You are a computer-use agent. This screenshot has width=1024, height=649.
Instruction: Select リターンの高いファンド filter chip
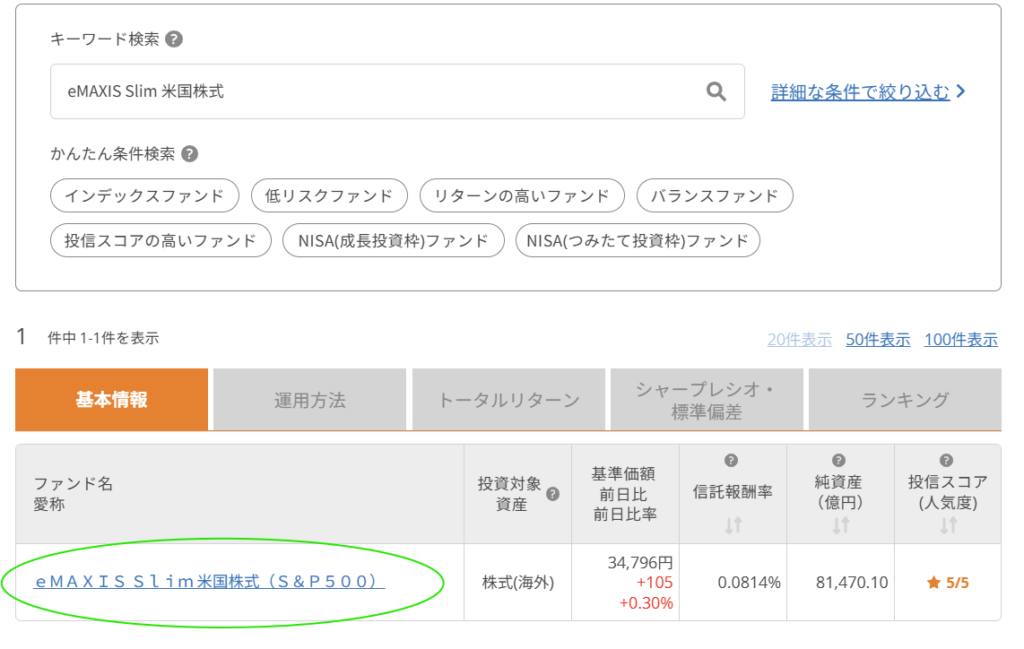coord(522,195)
